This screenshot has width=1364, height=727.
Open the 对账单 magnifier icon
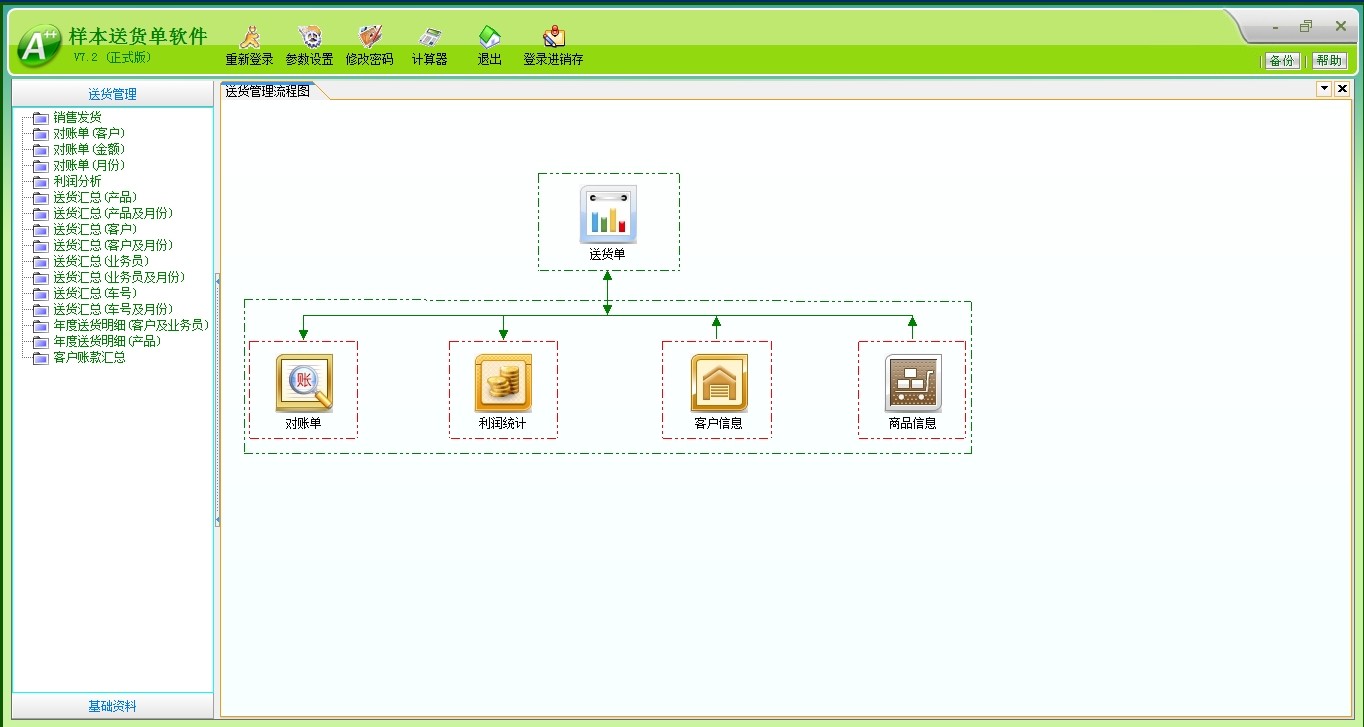tap(303, 383)
